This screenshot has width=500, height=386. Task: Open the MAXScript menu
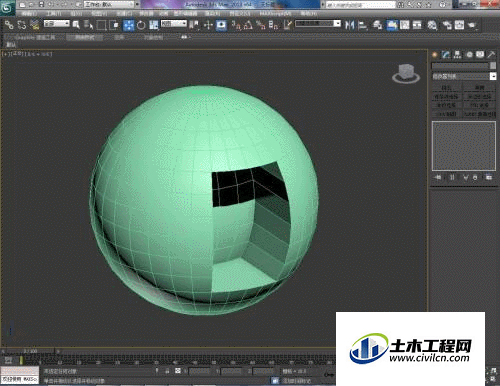(275, 14)
